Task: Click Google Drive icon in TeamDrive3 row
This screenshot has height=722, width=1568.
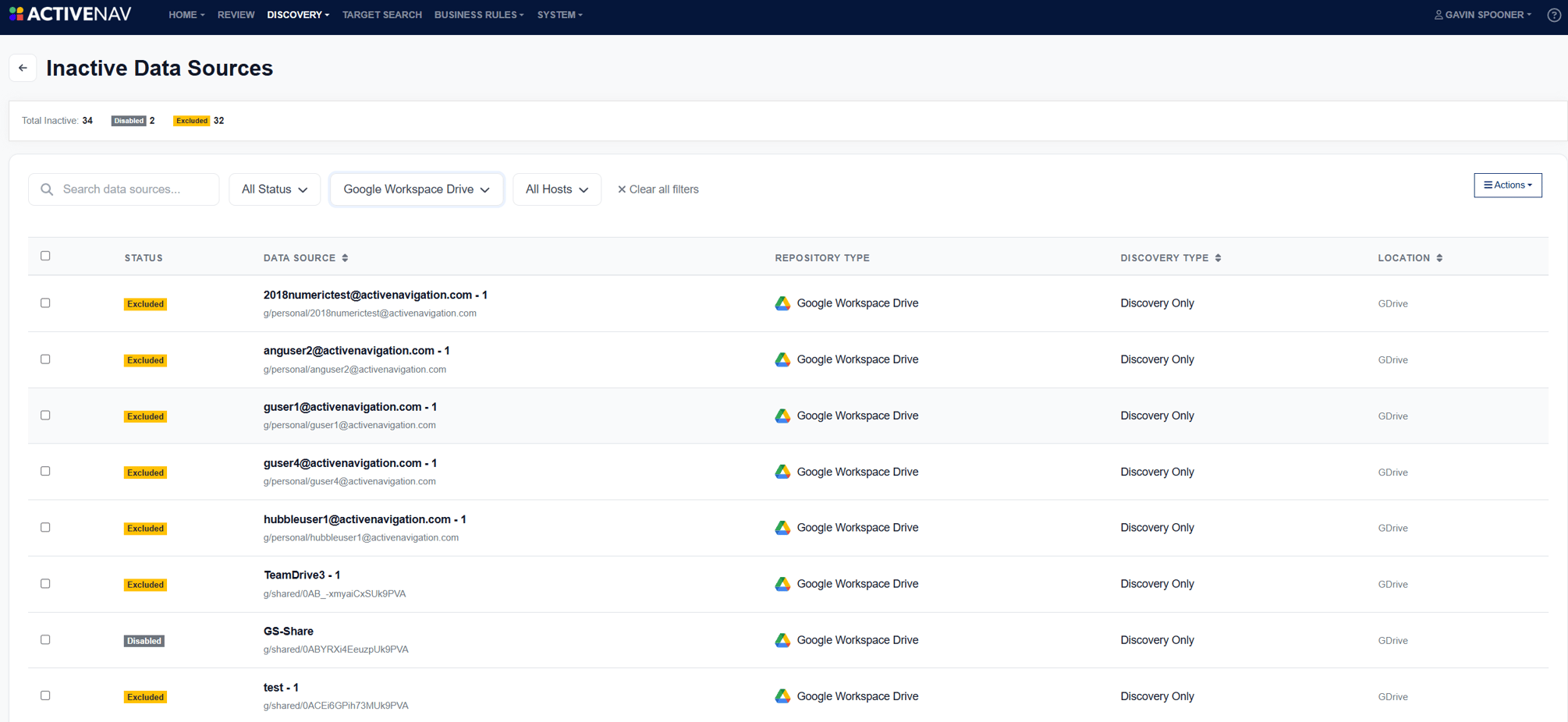Action: click(782, 584)
